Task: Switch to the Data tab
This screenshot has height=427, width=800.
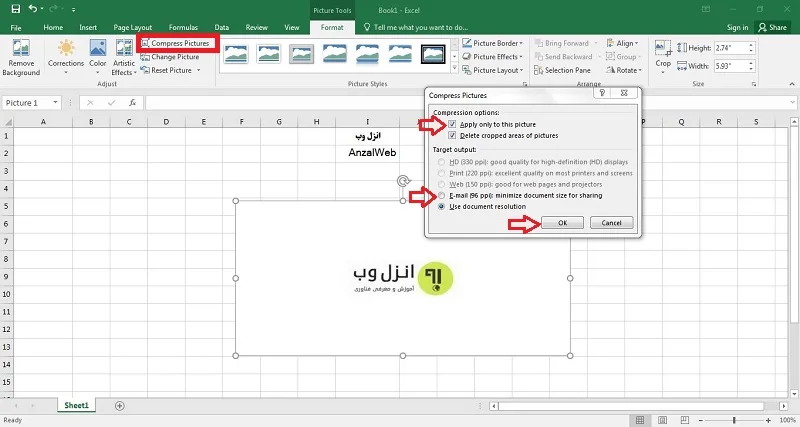Action: (x=221, y=28)
